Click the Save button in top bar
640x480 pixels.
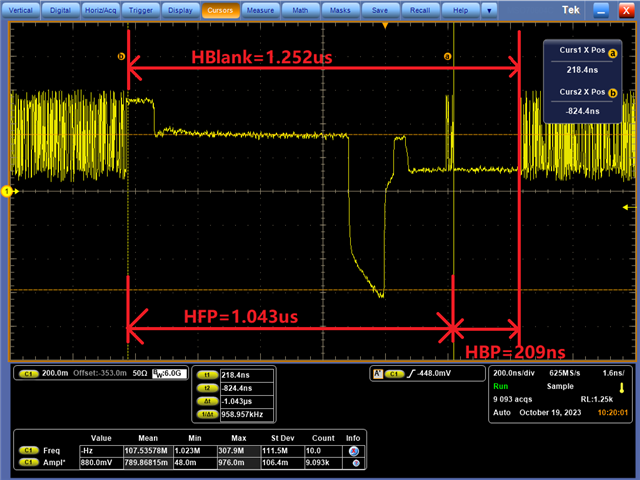[380, 10]
